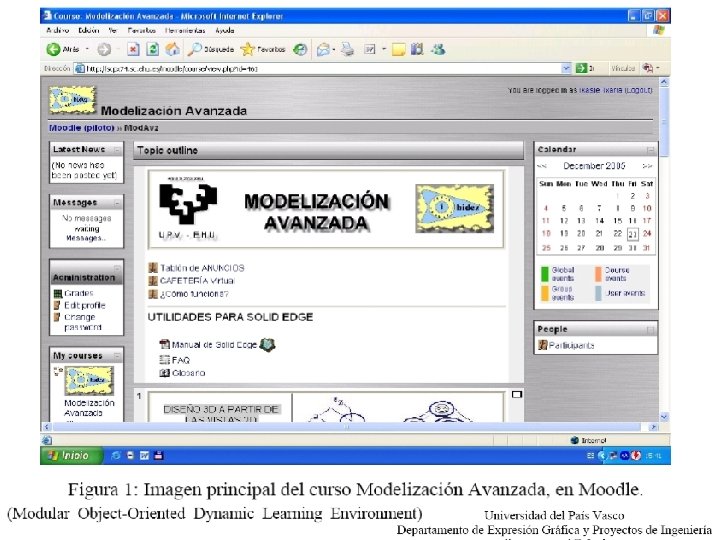Click the Edit profile icon
Screen dimensions: 720x540
point(57,305)
